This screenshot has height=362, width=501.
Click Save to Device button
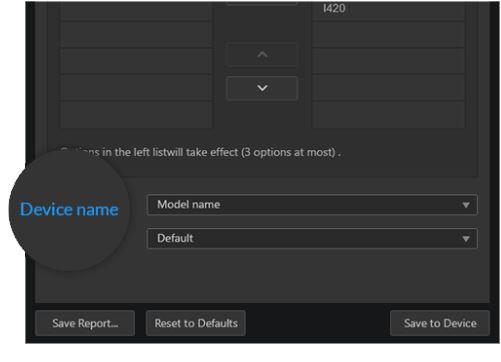[x=440, y=323]
